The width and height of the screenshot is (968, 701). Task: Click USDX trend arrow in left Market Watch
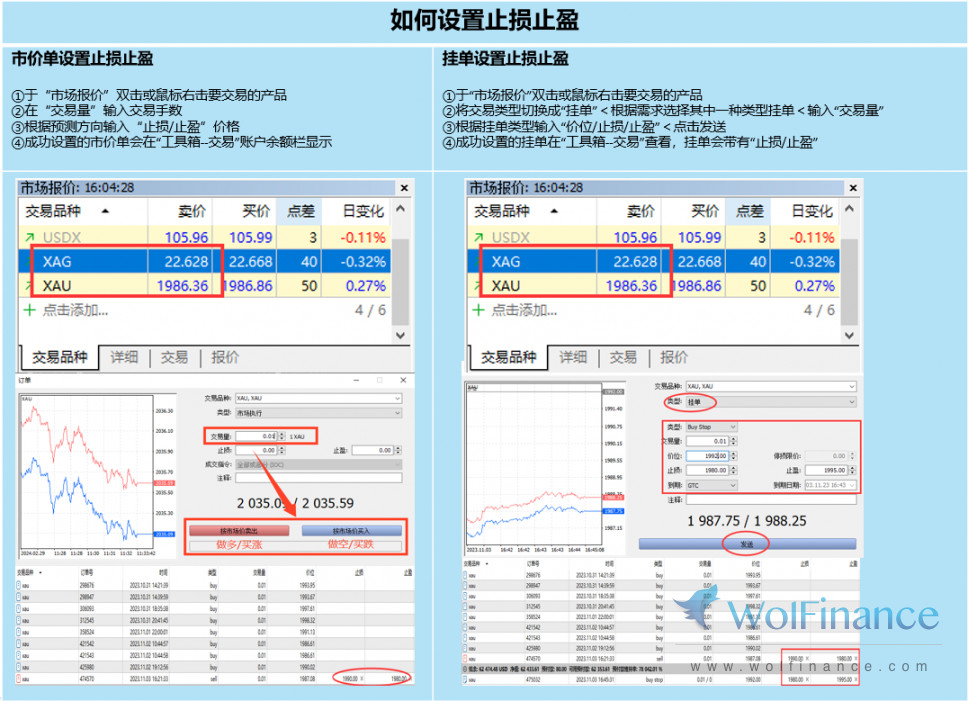click(30, 237)
